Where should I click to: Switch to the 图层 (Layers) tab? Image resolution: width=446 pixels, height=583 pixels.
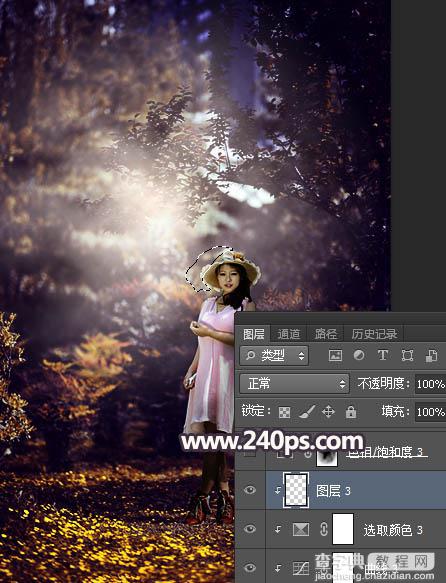pyautogui.click(x=254, y=334)
